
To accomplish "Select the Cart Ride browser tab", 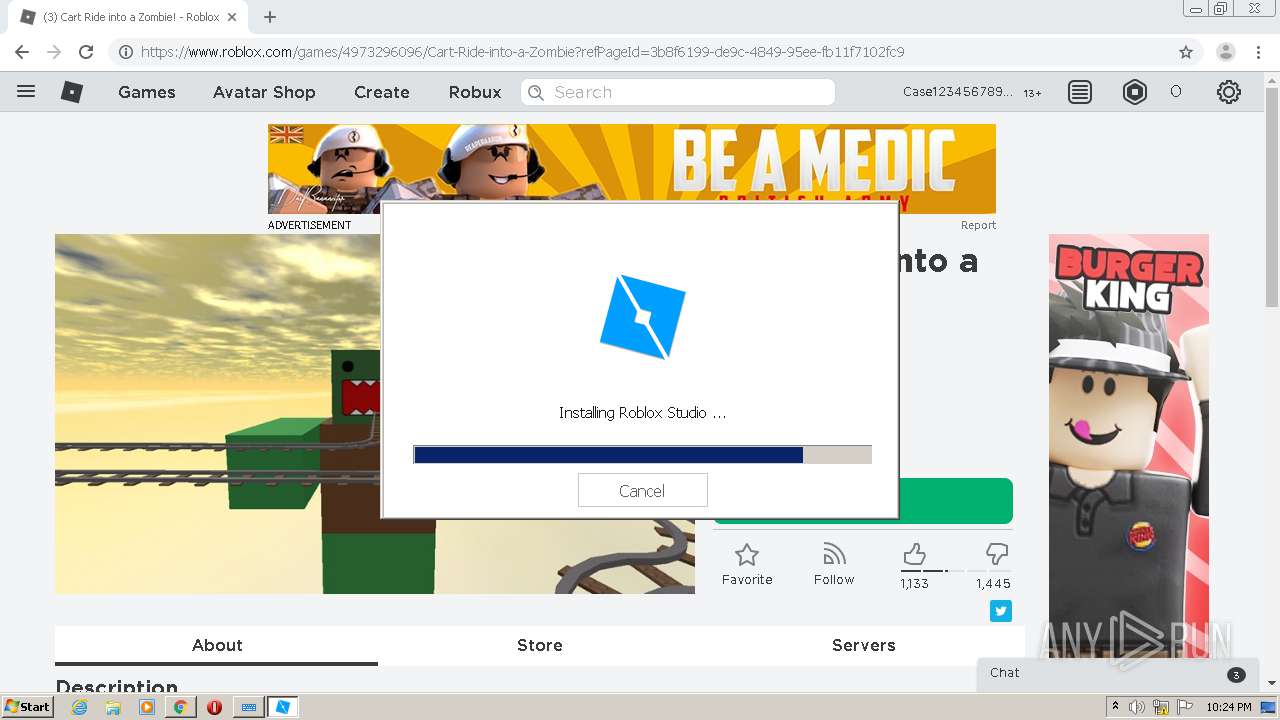I will [130, 17].
